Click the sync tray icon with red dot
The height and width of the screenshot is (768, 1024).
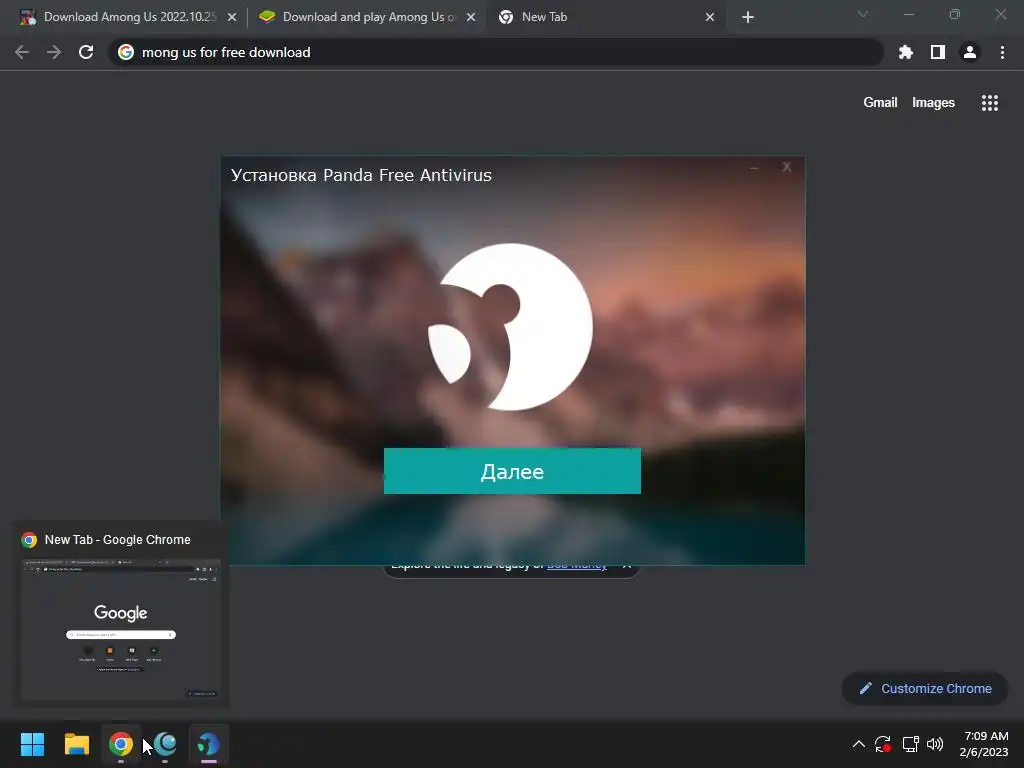click(x=883, y=744)
